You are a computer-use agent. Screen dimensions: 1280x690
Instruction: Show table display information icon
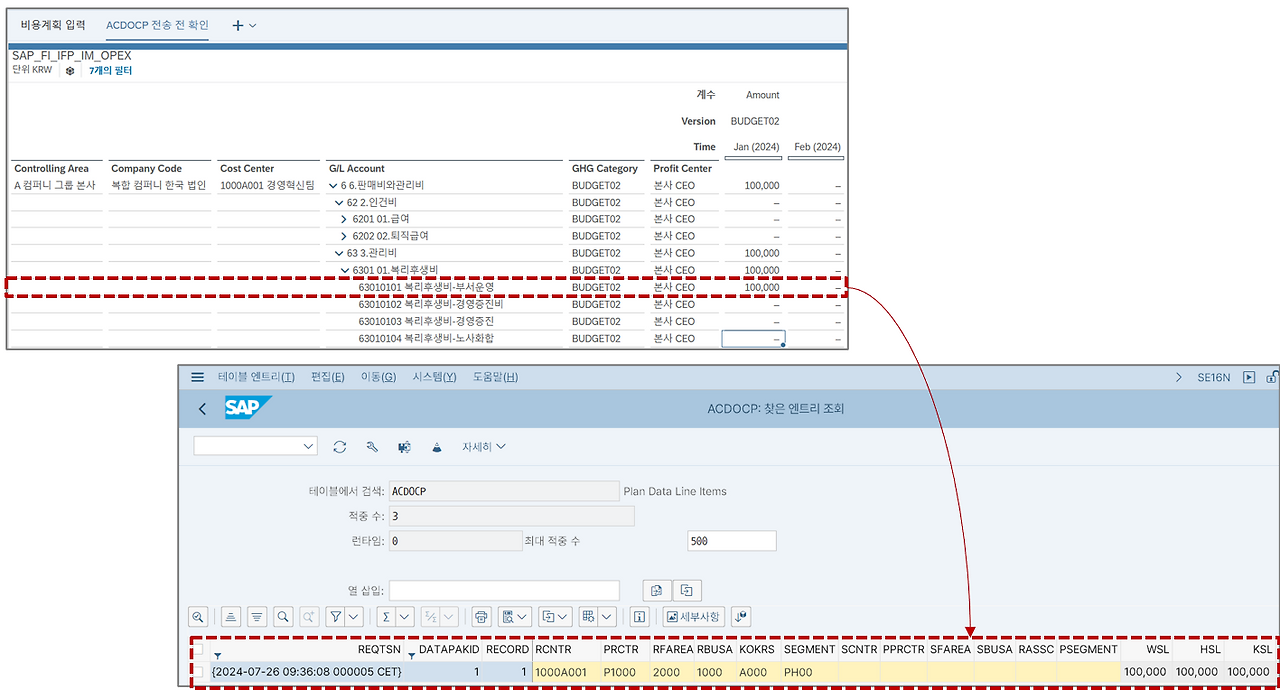click(640, 617)
